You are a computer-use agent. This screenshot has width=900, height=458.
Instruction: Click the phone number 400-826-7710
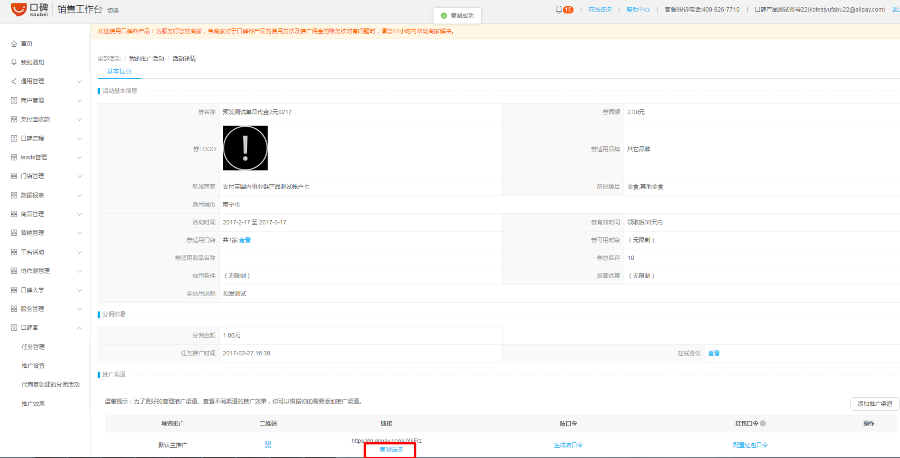(x=721, y=10)
